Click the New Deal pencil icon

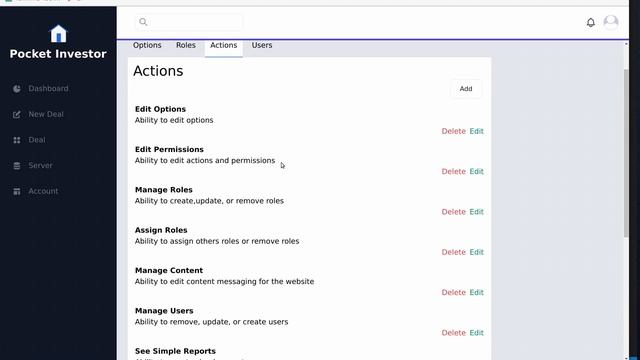(x=17, y=114)
